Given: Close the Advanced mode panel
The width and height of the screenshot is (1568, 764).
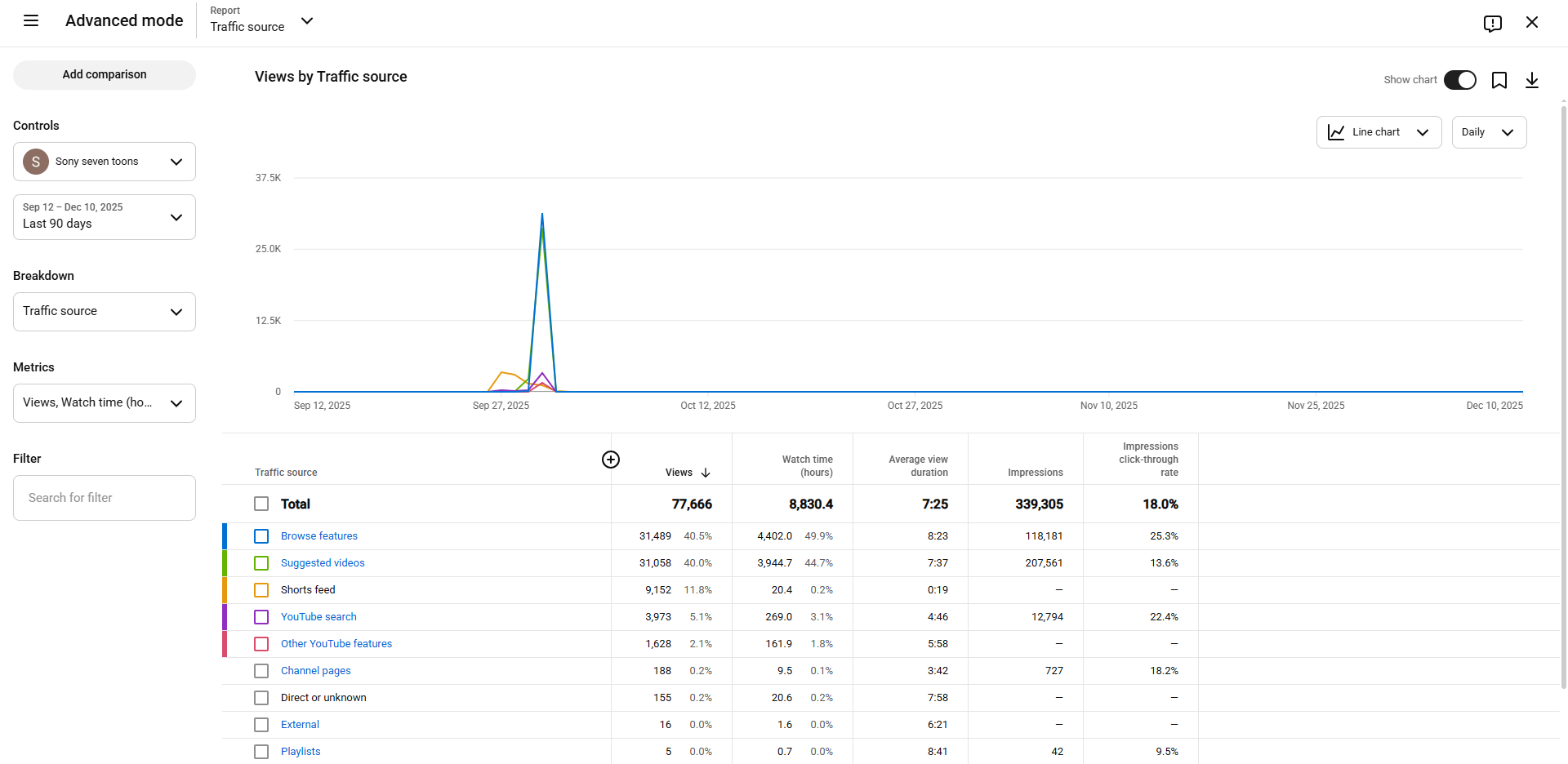Looking at the screenshot, I should (1531, 23).
